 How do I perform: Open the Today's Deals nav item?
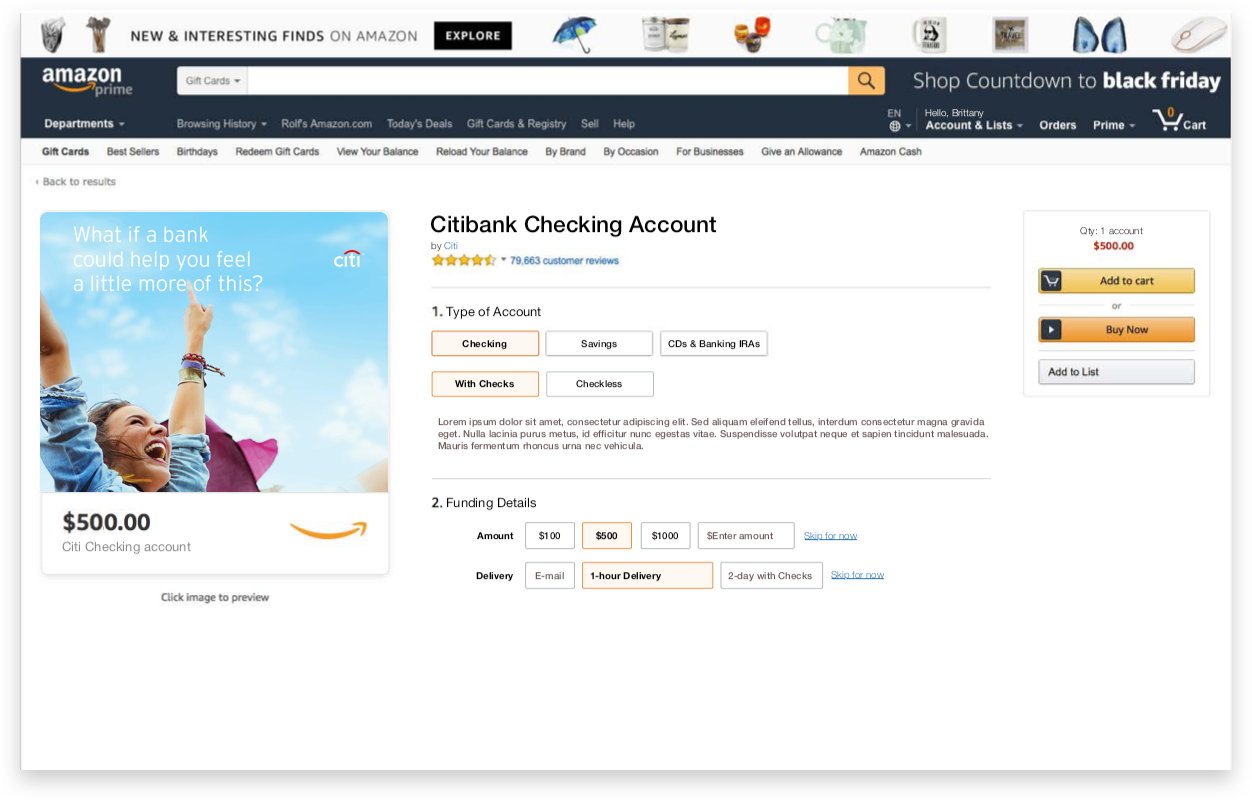coord(419,124)
